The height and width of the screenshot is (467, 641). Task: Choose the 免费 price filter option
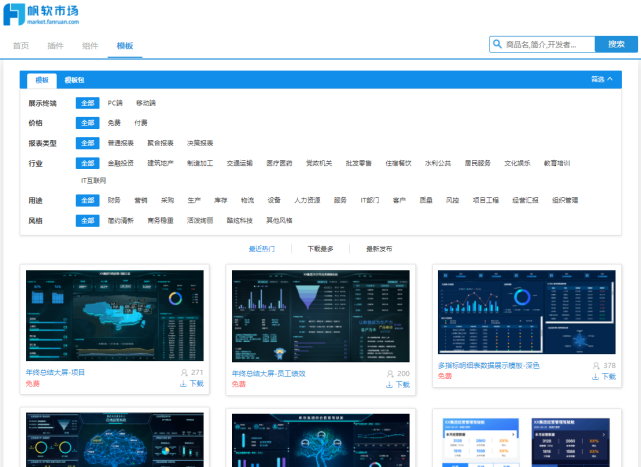pos(115,122)
